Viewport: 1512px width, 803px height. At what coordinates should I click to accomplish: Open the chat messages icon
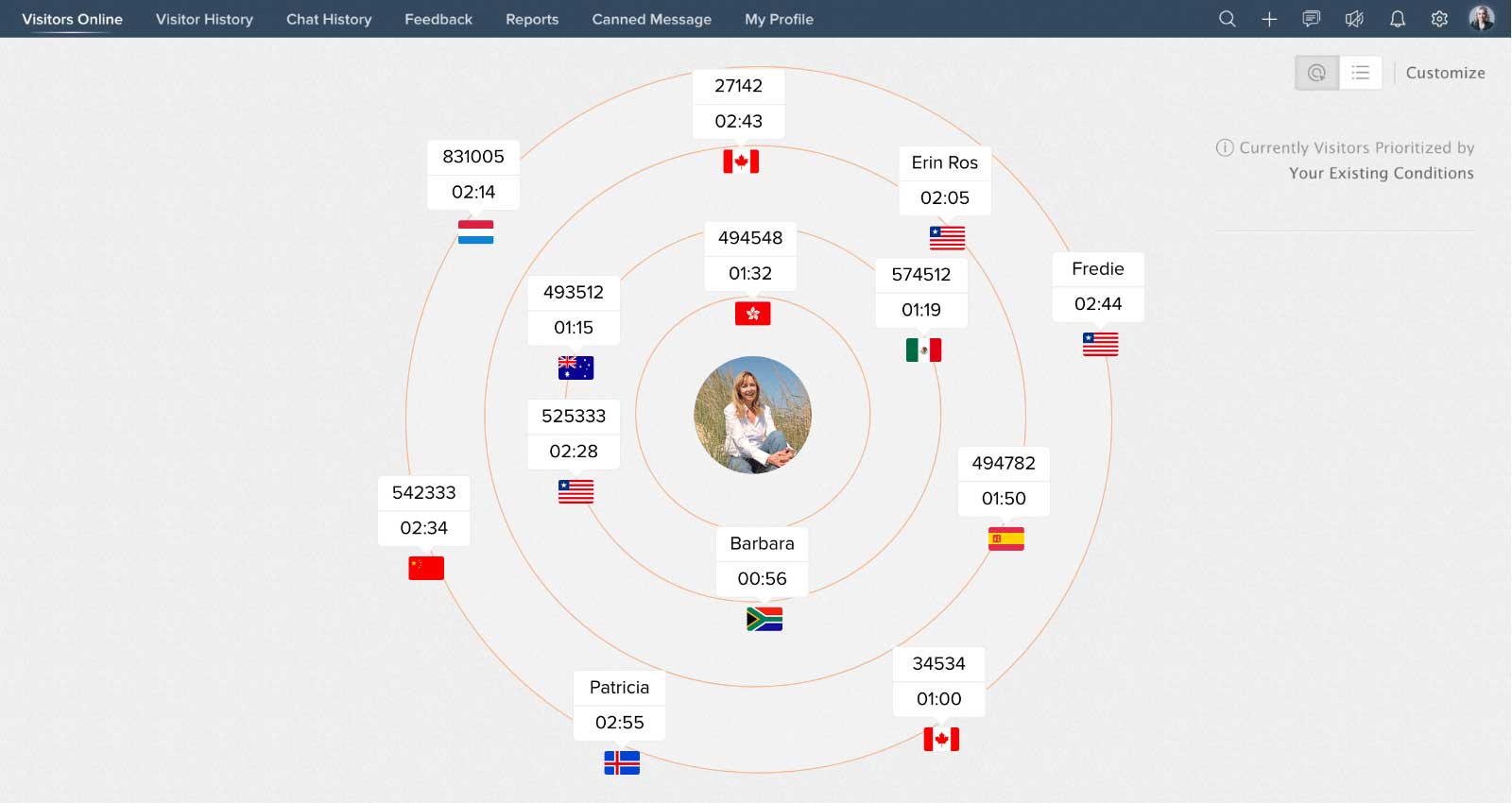1312,19
